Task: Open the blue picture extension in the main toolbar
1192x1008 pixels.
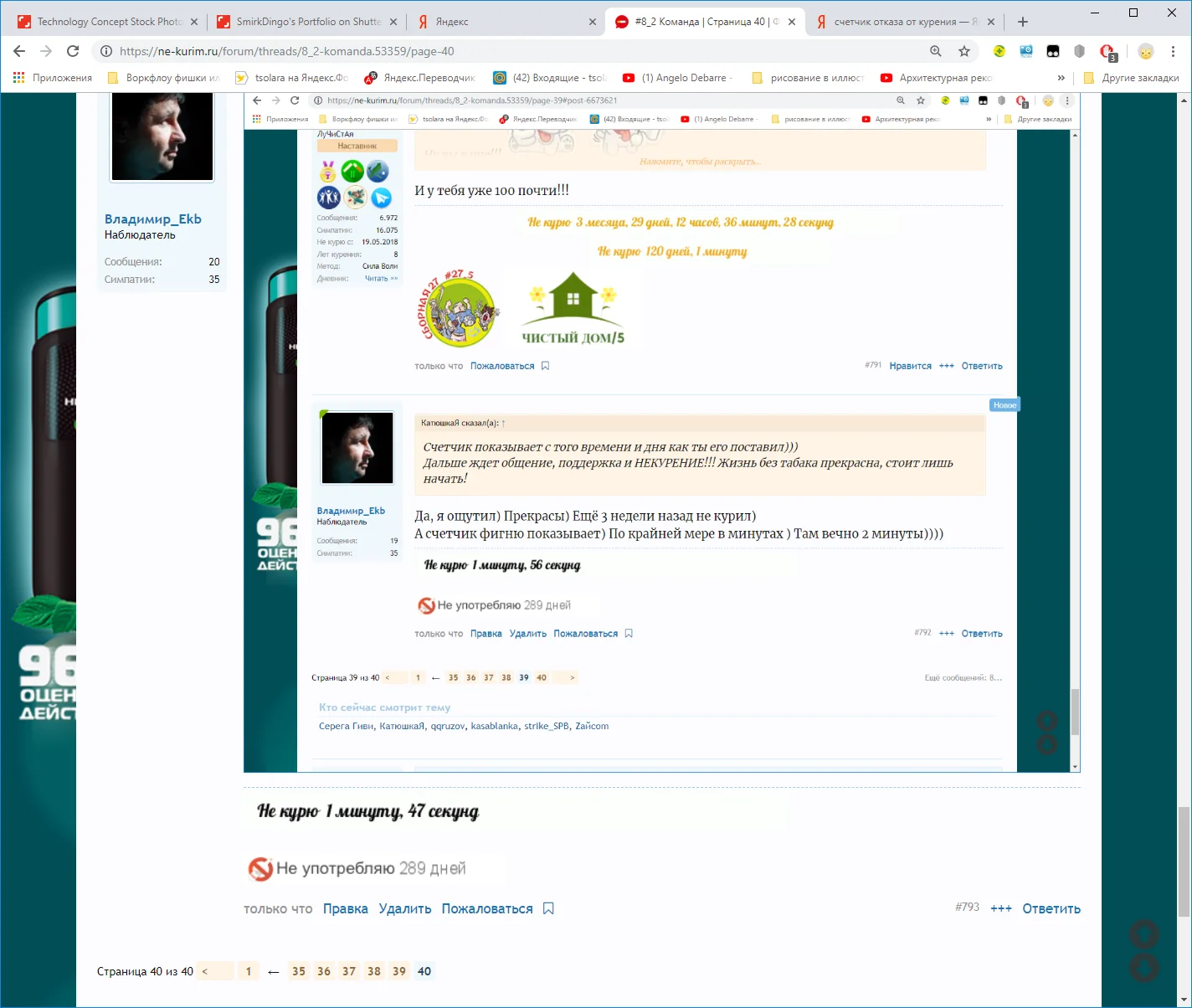Action: coord(1026,51)
